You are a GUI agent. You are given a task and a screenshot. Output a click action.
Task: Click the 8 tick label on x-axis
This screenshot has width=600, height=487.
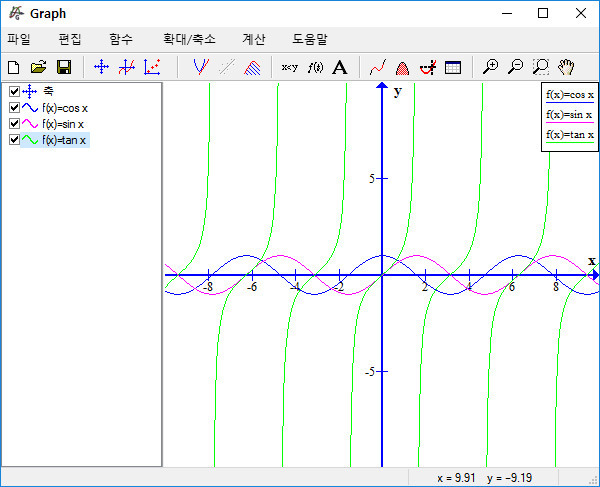pyautogui.click(x=556, y=287)
